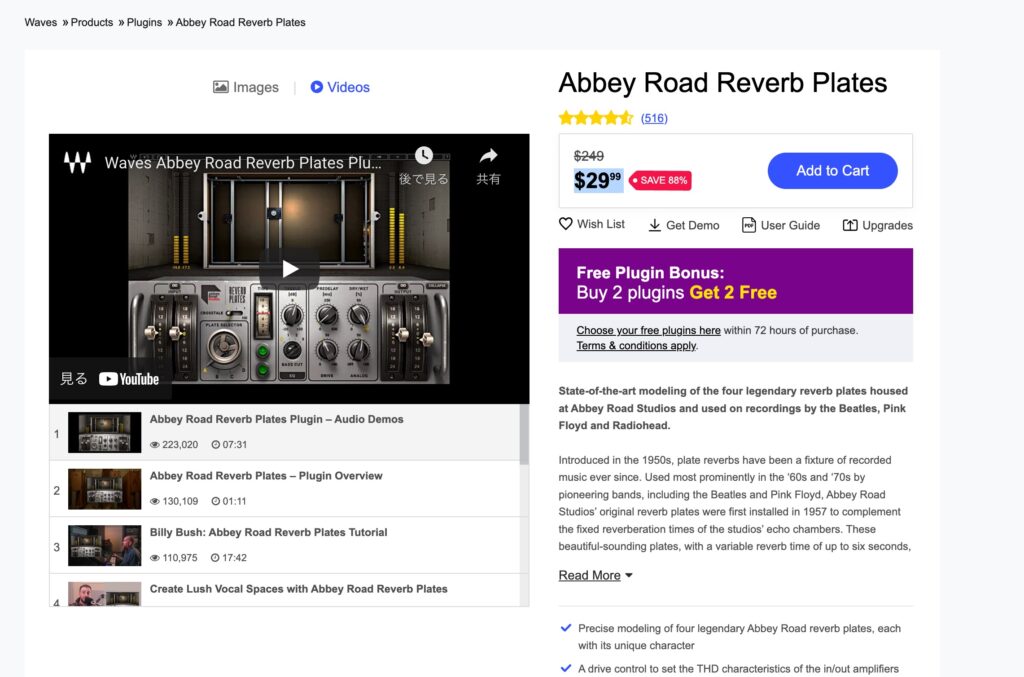The image size is (1024, 677).
Task: Click the video share arrow icon
Action: click(488, 156)
